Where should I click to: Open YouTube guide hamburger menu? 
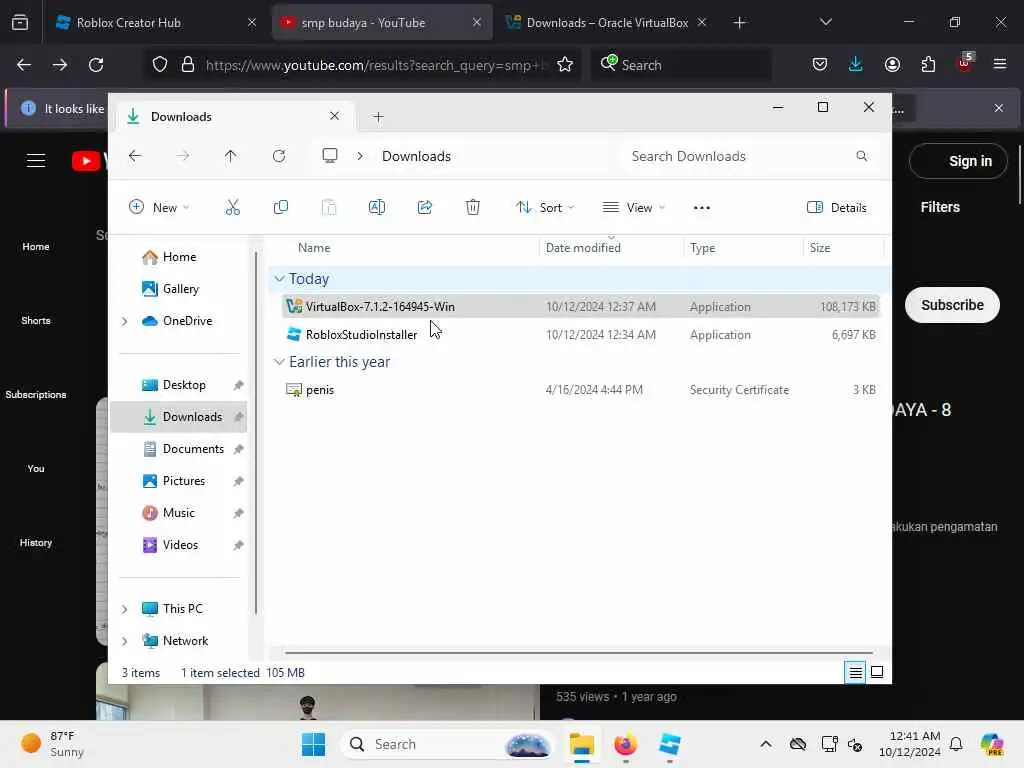[36, 161]
